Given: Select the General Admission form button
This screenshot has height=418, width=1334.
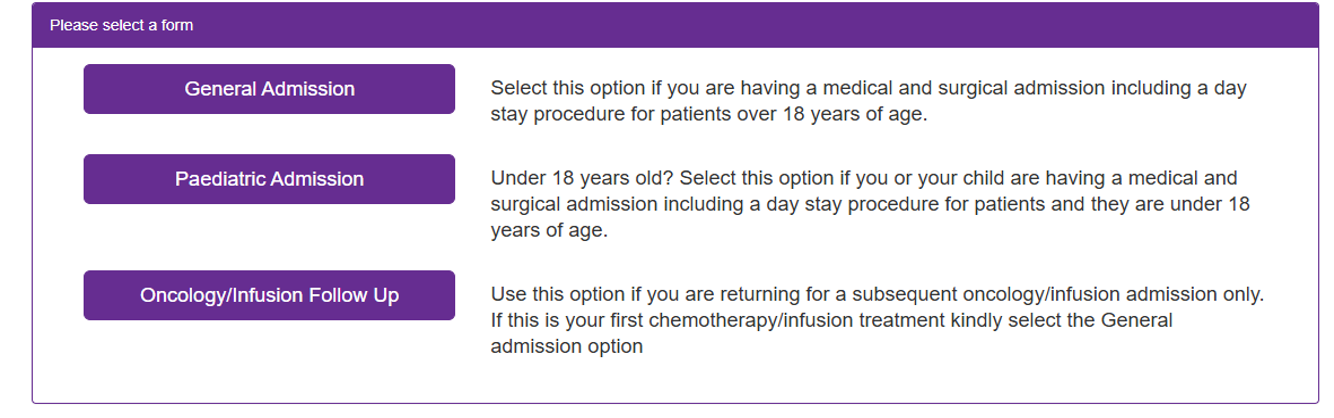Looking at the screenshot, I should coord(269,89).
